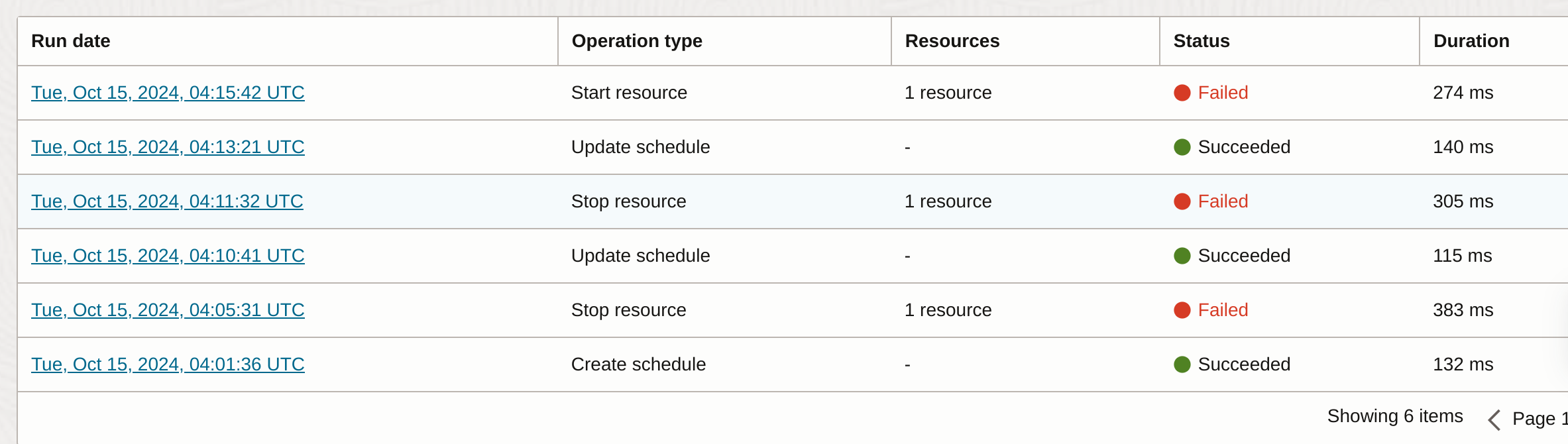Click the red Failed status icon for Start resource

pos(1182,93)
